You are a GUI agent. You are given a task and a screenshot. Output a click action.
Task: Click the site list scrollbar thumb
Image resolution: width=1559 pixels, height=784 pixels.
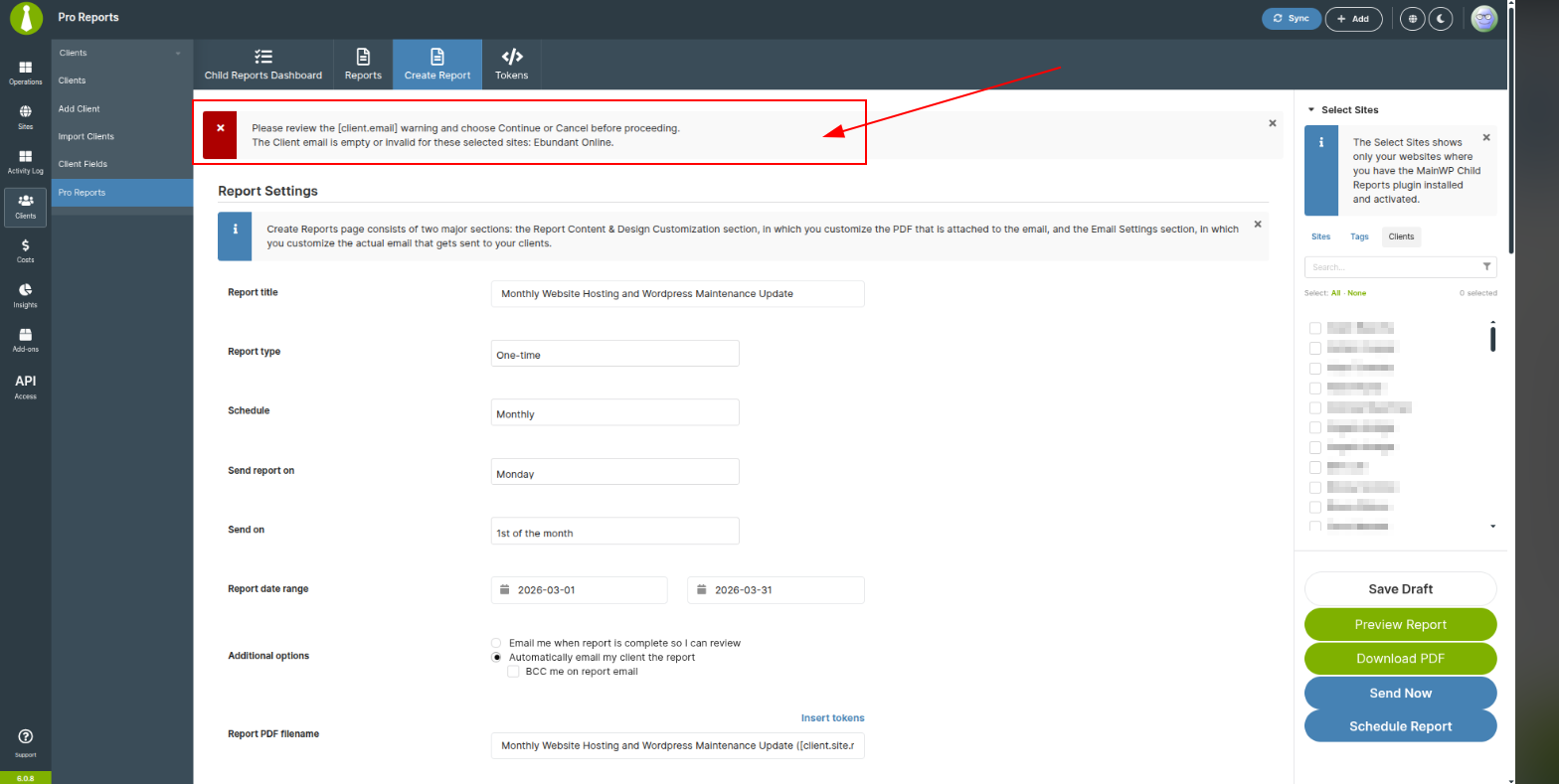[x=1492, y=339]
